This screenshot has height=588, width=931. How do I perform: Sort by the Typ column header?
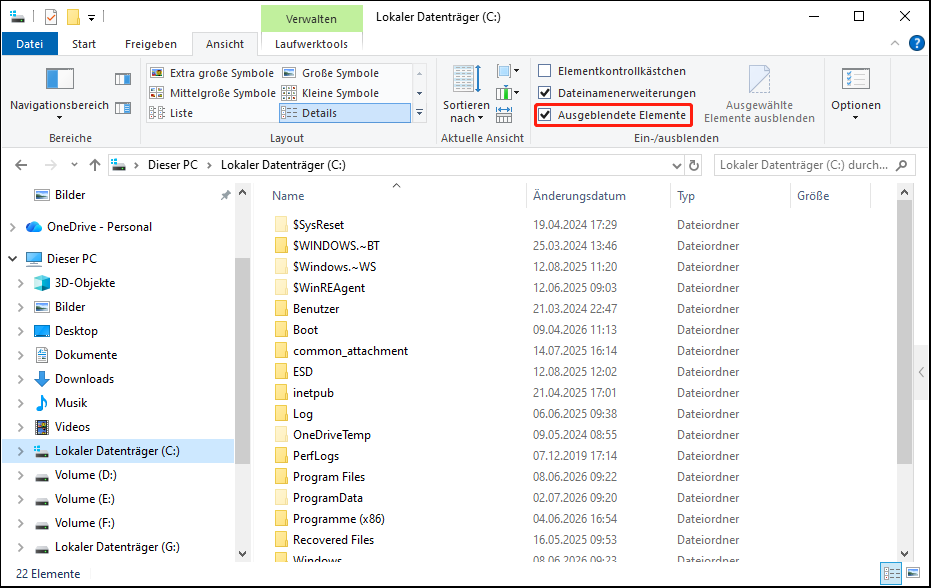(686, 196)
